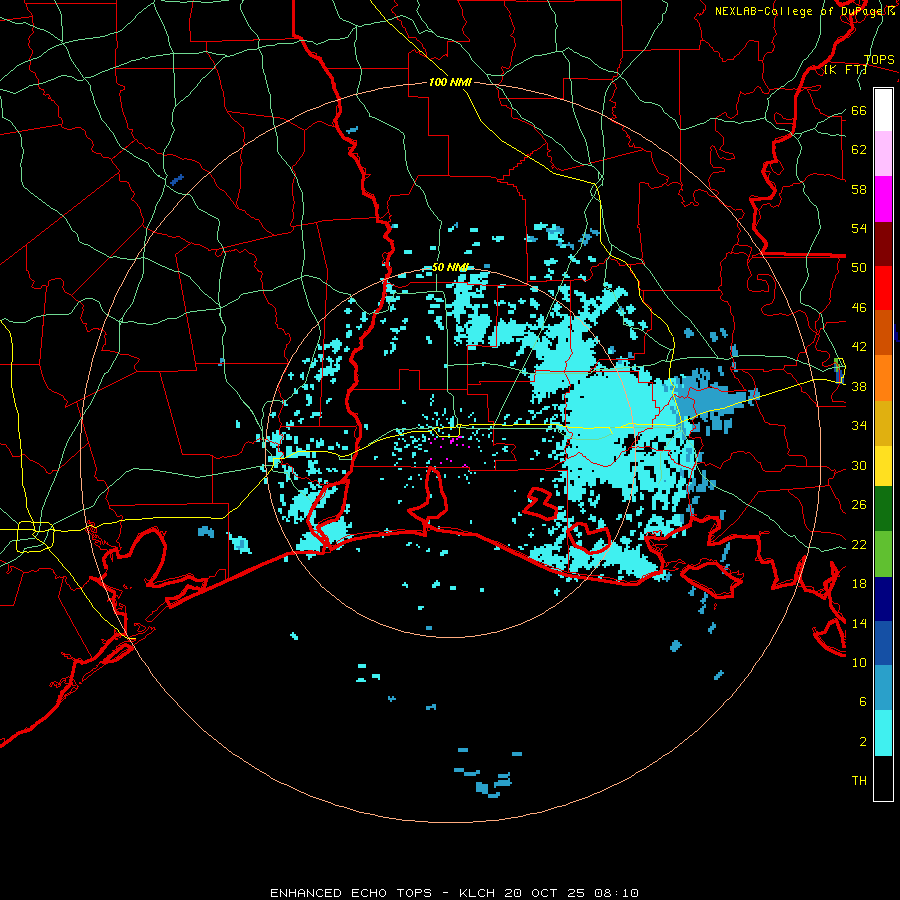Click the TH threshold legend label
The width and height of the screenshot is (900, 900).
[x=859, y=781]
